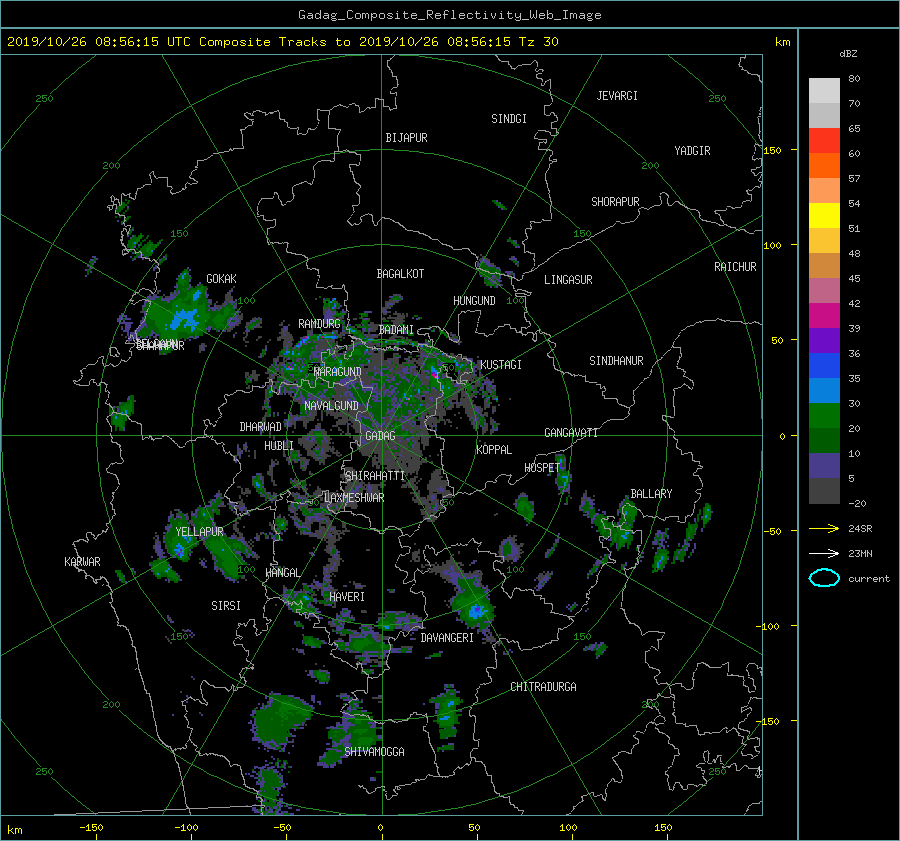
Task: Click the GADAG radar center label
Action: pyautogui.click(x=381, y=436)
